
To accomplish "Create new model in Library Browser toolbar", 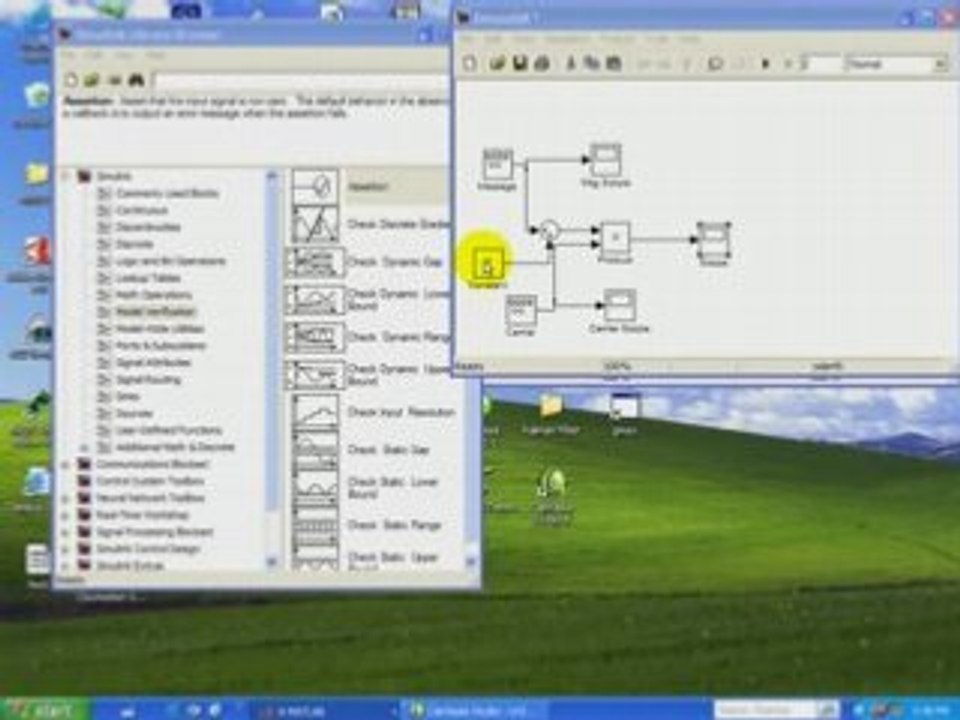I will pos(71,80).
